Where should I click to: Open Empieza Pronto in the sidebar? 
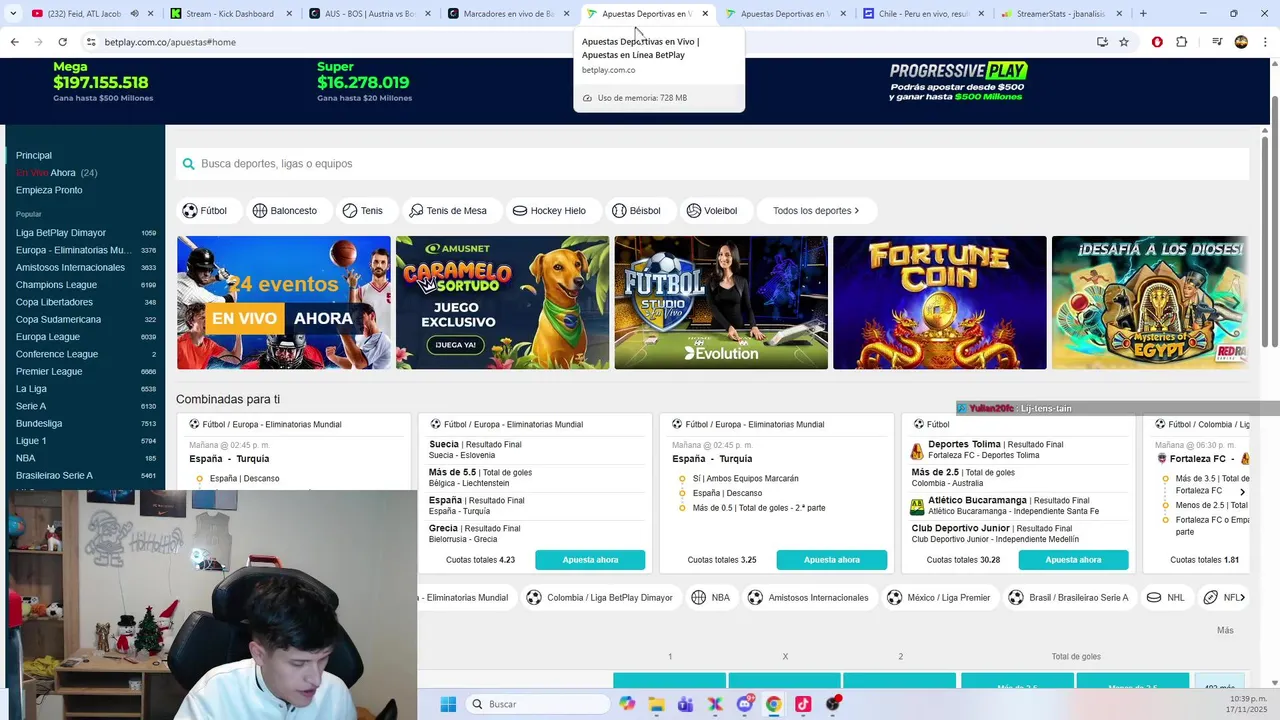(49, 190)
